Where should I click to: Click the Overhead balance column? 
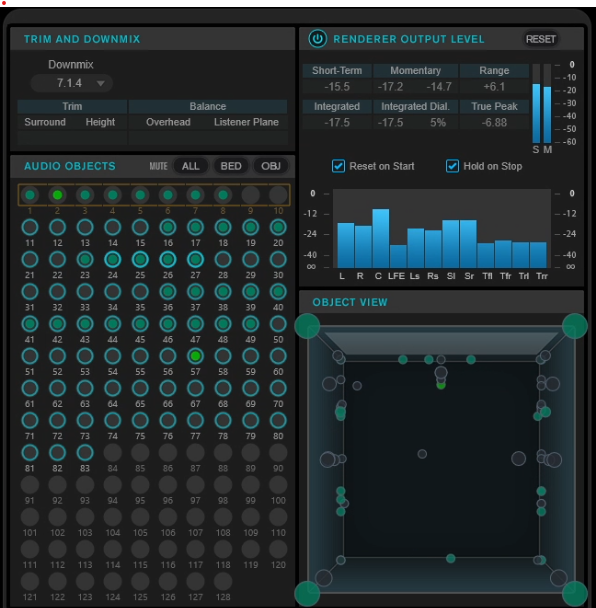[168, 122]
